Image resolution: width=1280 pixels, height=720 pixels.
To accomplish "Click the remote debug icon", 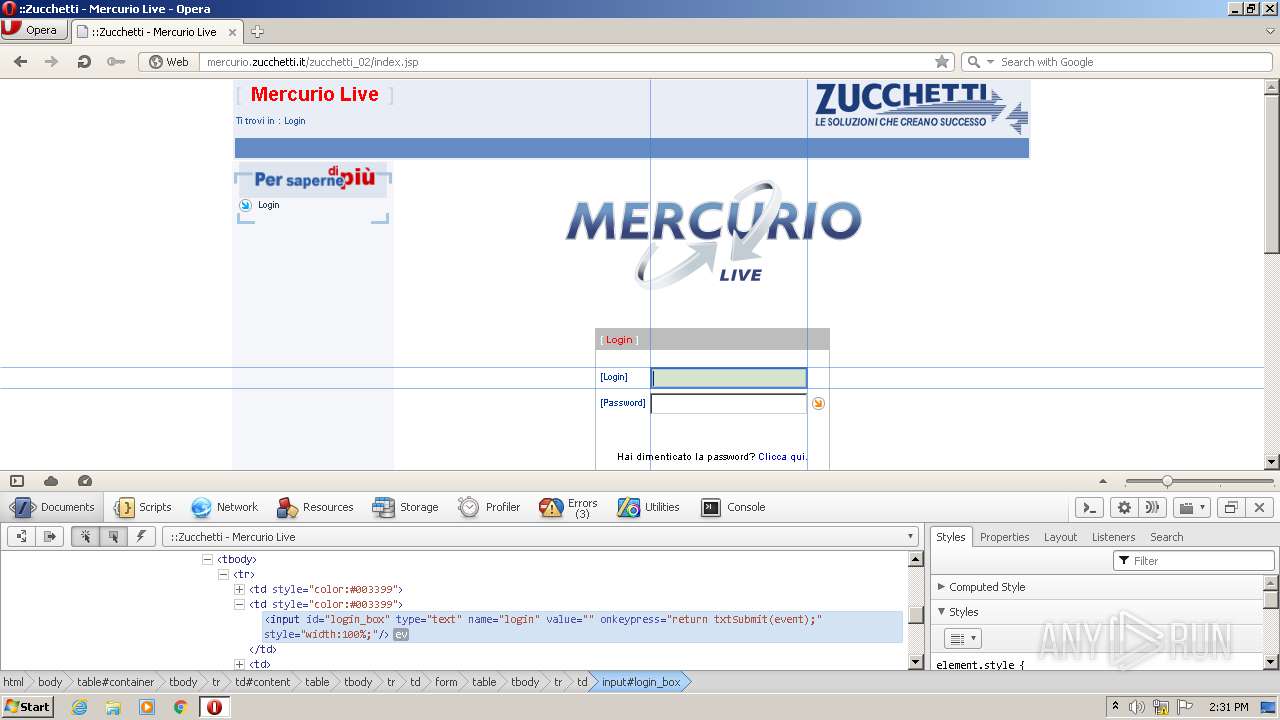I will click(x=1152, y=507).
